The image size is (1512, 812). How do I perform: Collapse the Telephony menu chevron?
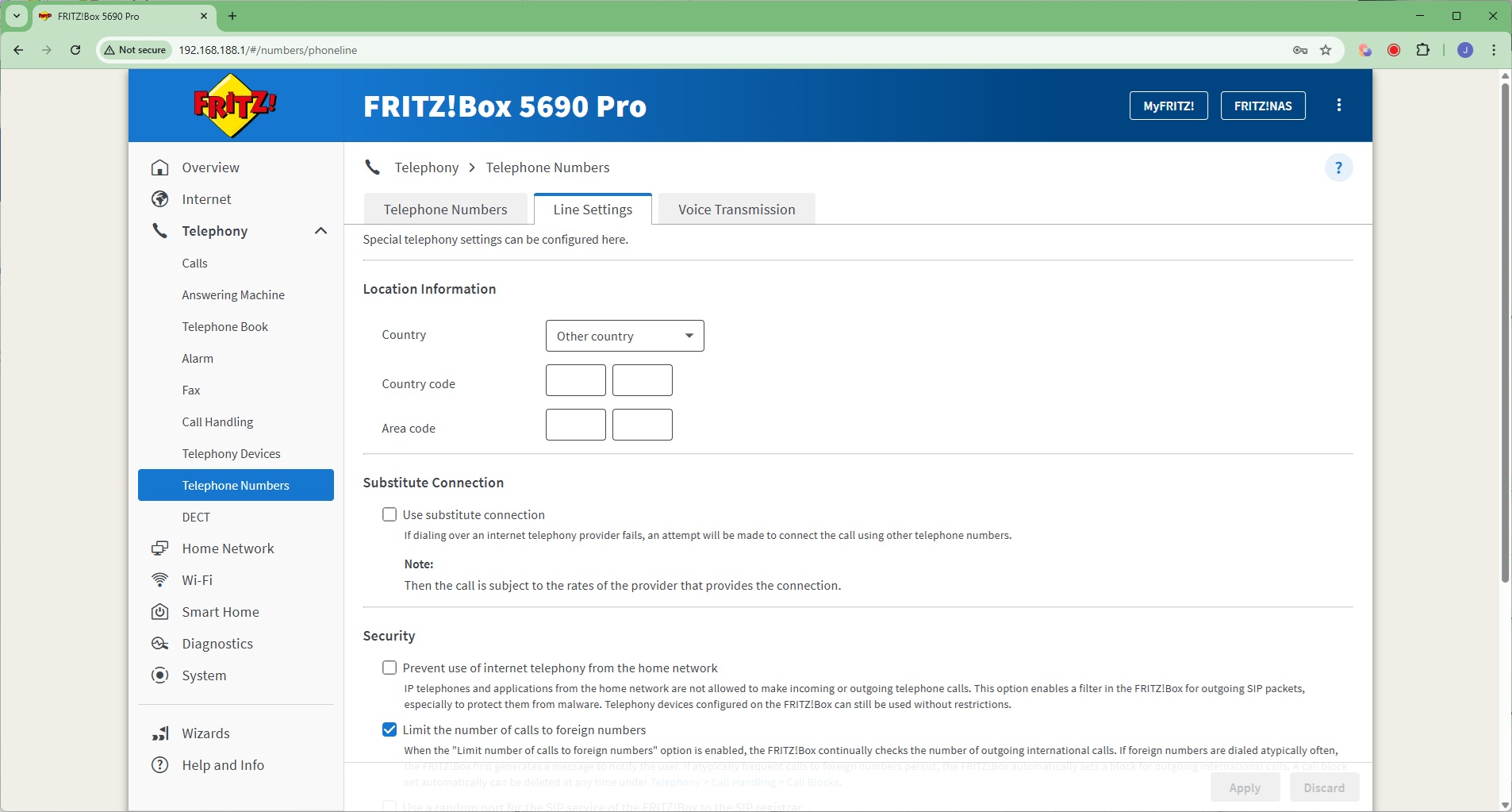coord(320,231)
